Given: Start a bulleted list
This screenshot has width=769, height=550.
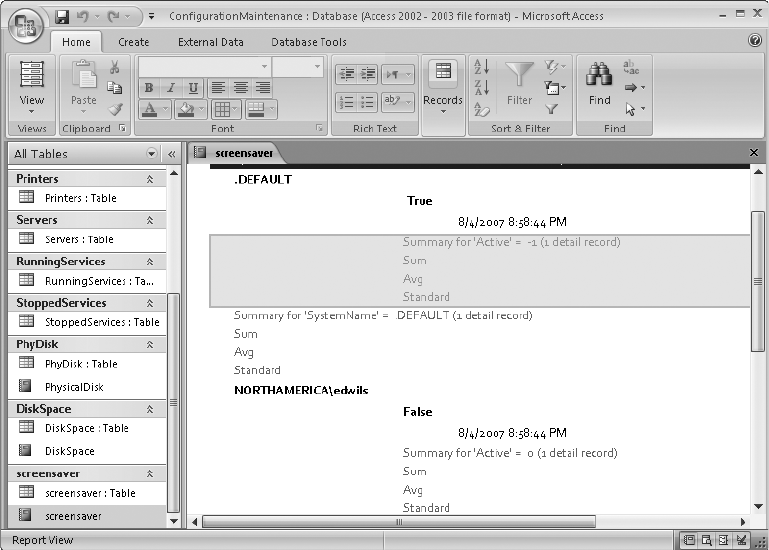Looking at the screenshot, I should 368,102.
